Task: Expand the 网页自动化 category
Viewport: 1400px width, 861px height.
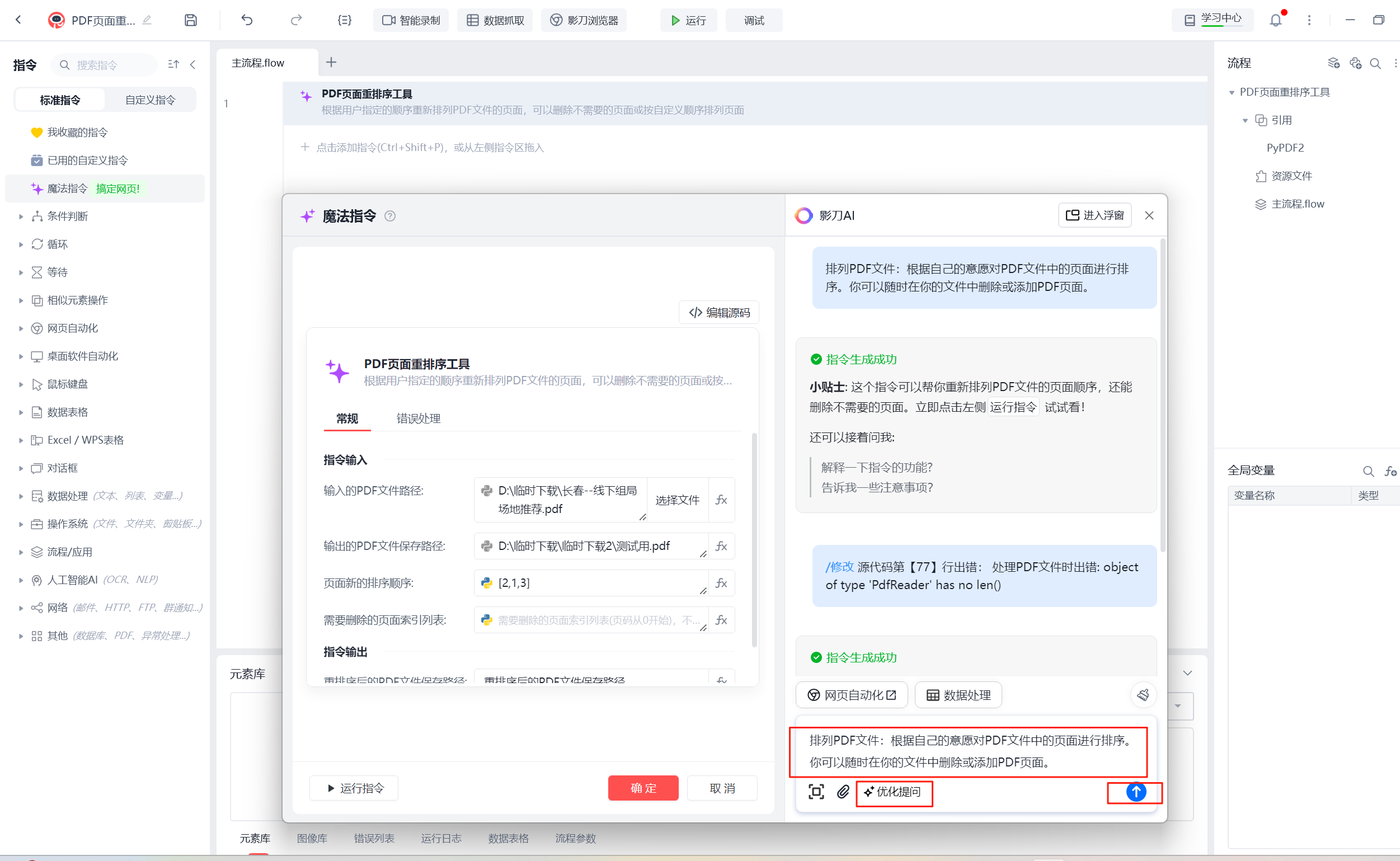Action: coord(21,328)
